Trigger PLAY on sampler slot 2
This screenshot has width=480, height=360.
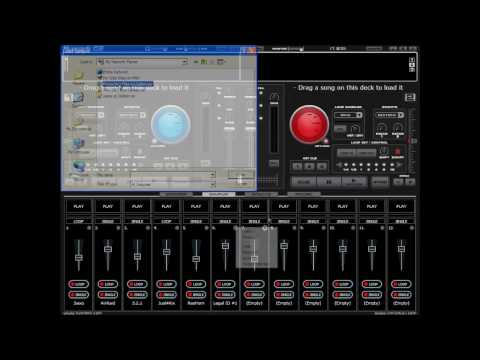coord(108,207)
